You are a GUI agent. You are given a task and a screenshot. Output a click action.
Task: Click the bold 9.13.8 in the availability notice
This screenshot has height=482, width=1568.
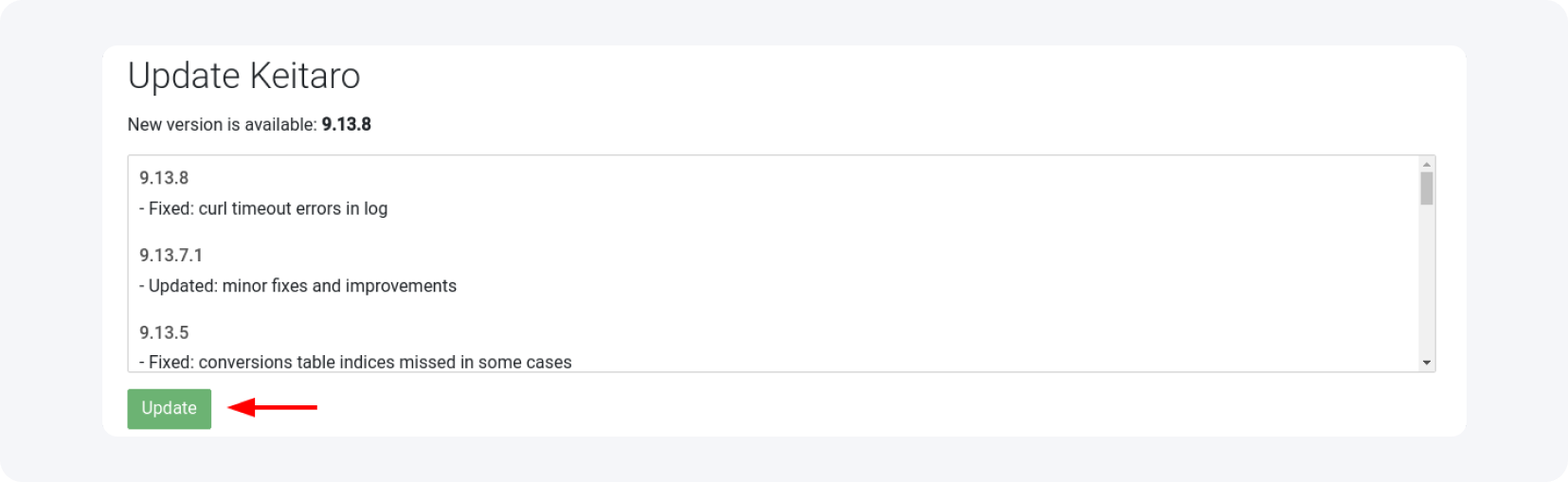point(347,125)
